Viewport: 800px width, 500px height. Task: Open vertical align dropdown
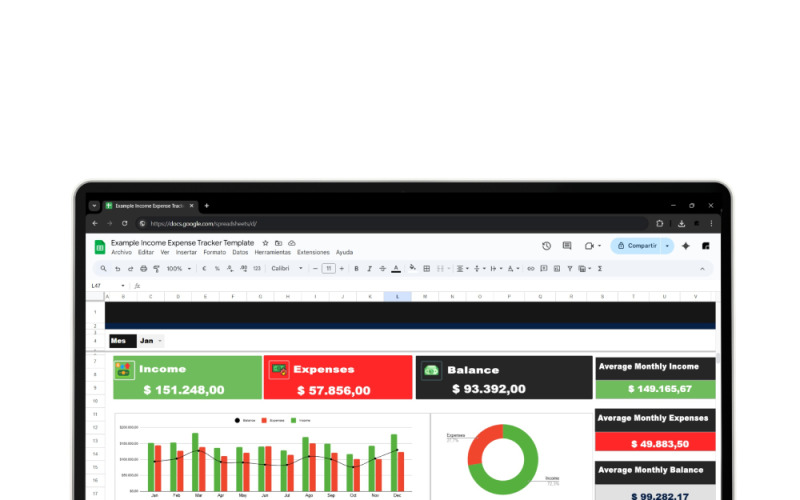click(x=479, y=268)
